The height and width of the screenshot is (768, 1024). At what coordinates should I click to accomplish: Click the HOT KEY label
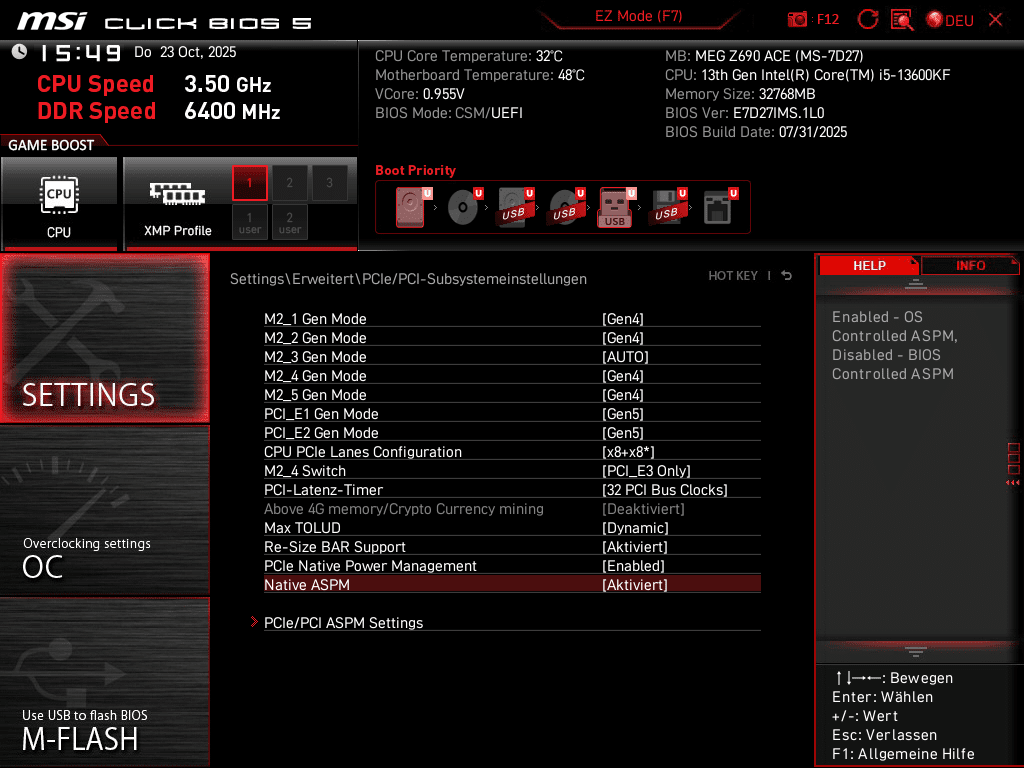click(733, 276)
